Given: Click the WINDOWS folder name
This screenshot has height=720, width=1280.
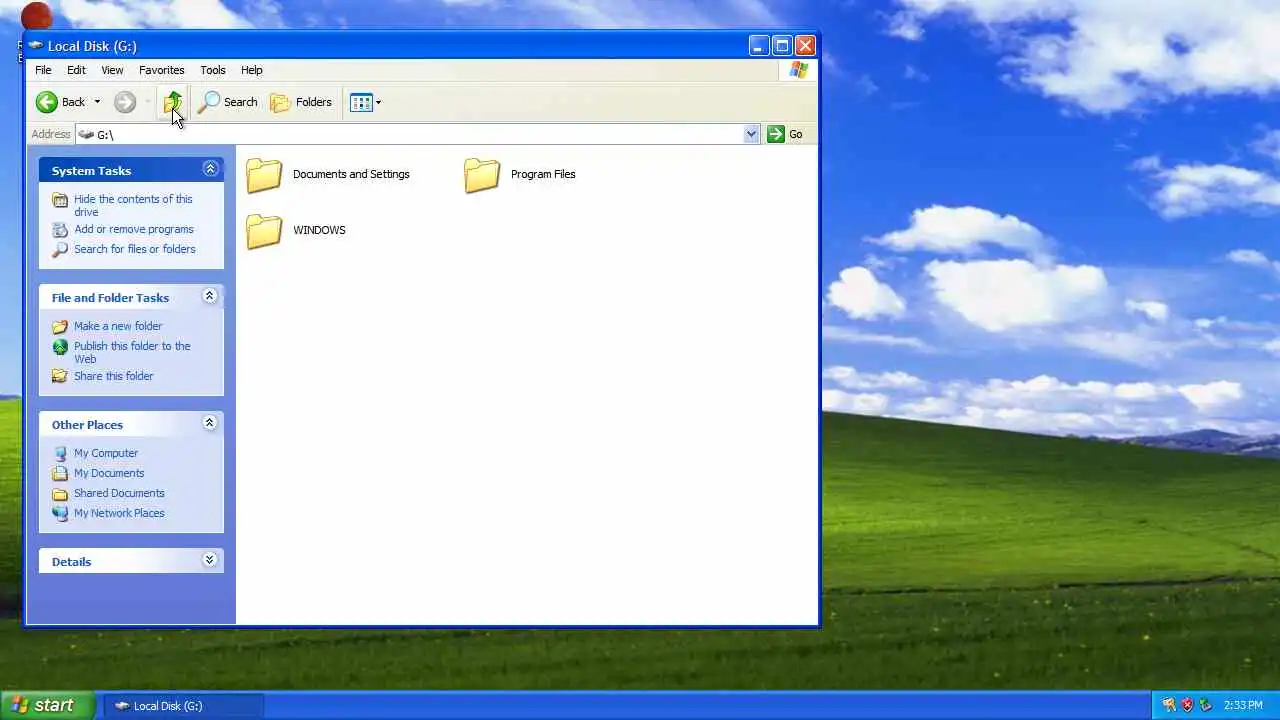Looking at the screenshot, I should (x=319, y=230).
